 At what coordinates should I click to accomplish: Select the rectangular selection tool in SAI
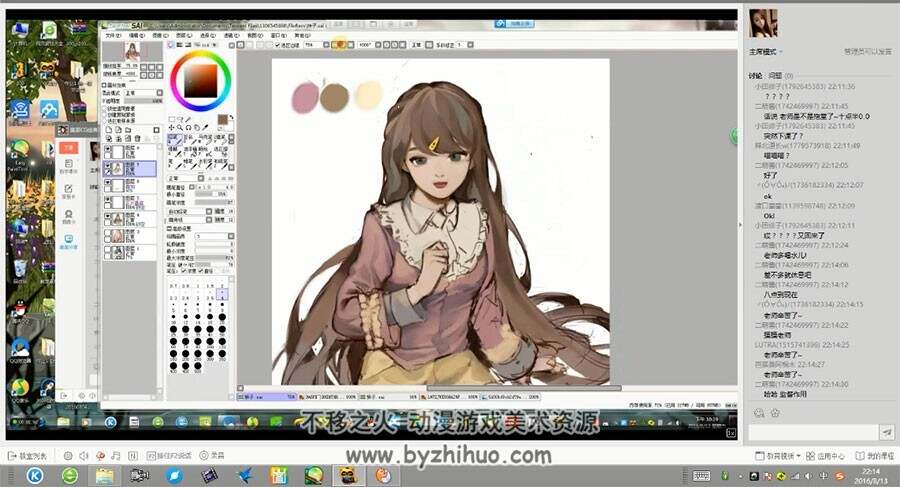click(172, 119)
